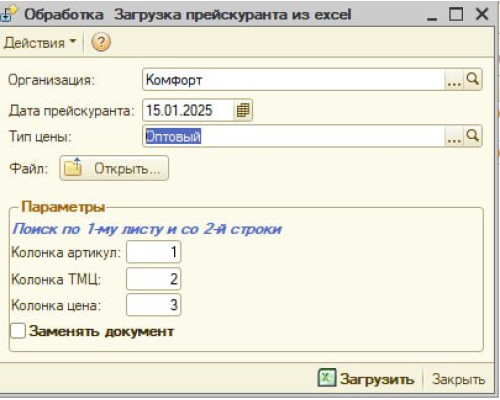Viewport: 500px width, 400px height.
Task: Click magnifier icon next to Комфорт
Action: click(473, 80)
